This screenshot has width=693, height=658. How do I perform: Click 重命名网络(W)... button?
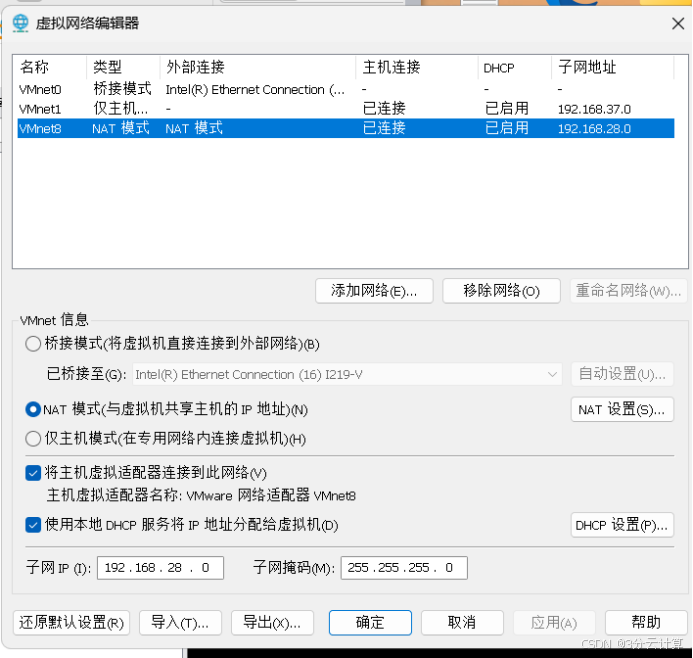coord(628,291)
